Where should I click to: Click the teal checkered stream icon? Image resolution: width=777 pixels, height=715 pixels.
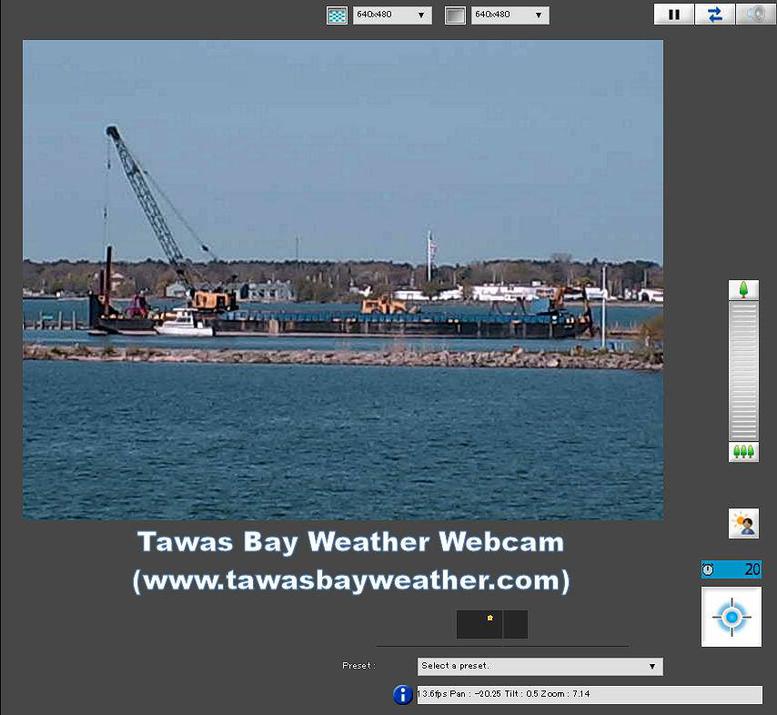point(337,15)
